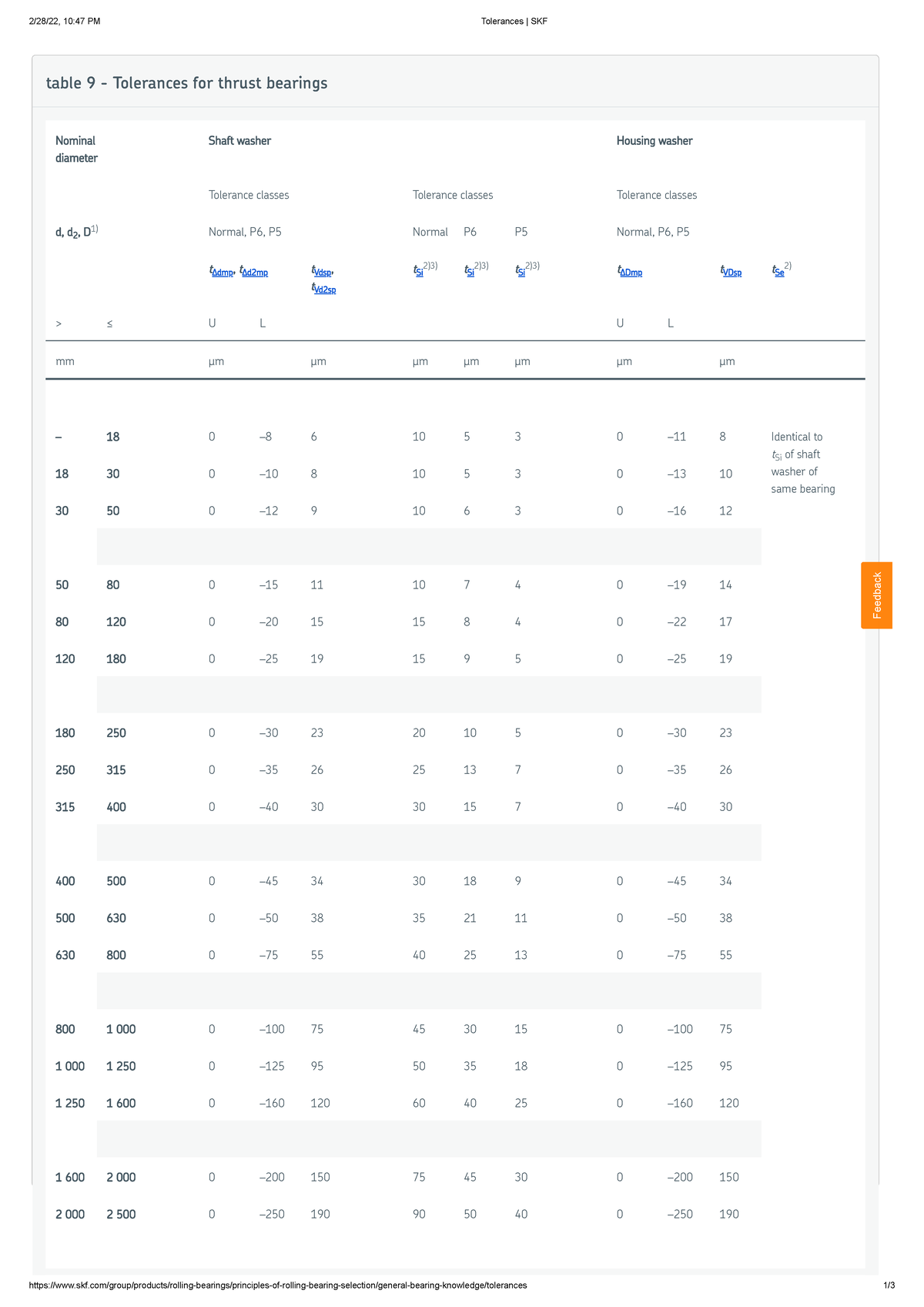Click the Nominal diameter heading
This screenshot has height=1307, width=924.
click(76, 149)
